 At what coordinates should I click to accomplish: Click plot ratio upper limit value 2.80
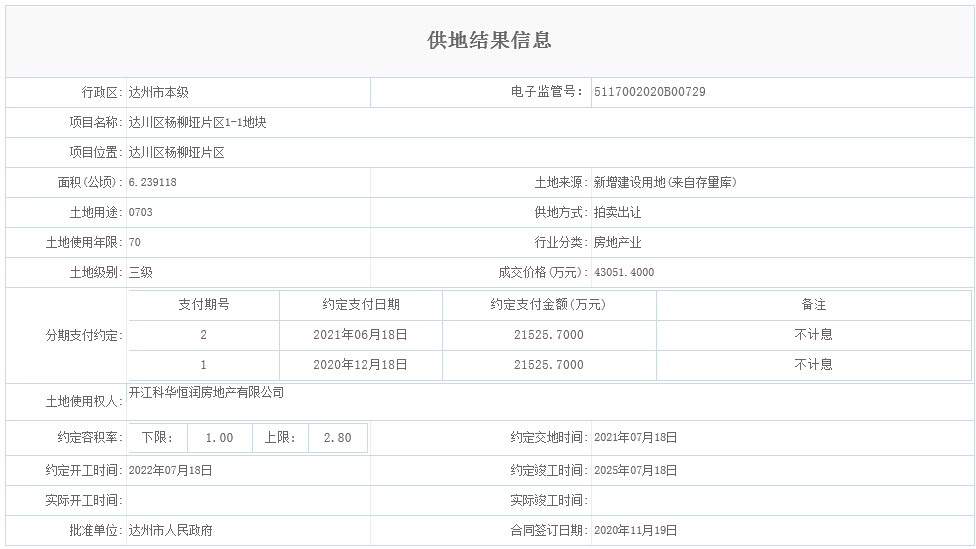coord(337,438)
